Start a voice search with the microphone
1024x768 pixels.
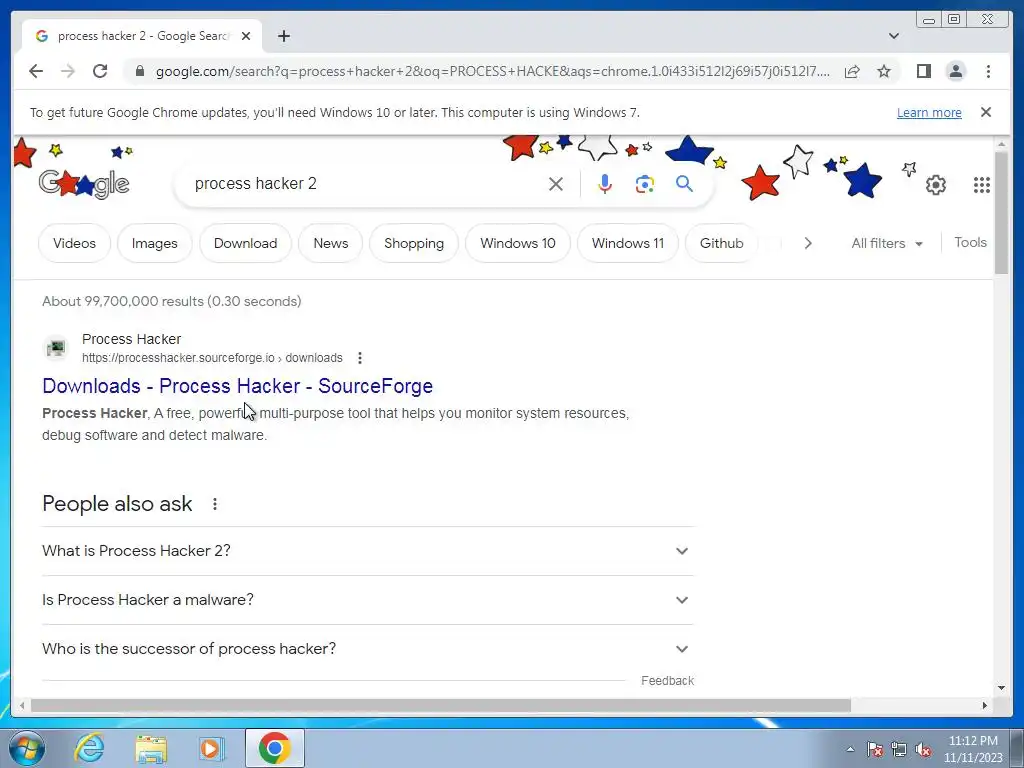pyautogui.click(x=605, y=184)
